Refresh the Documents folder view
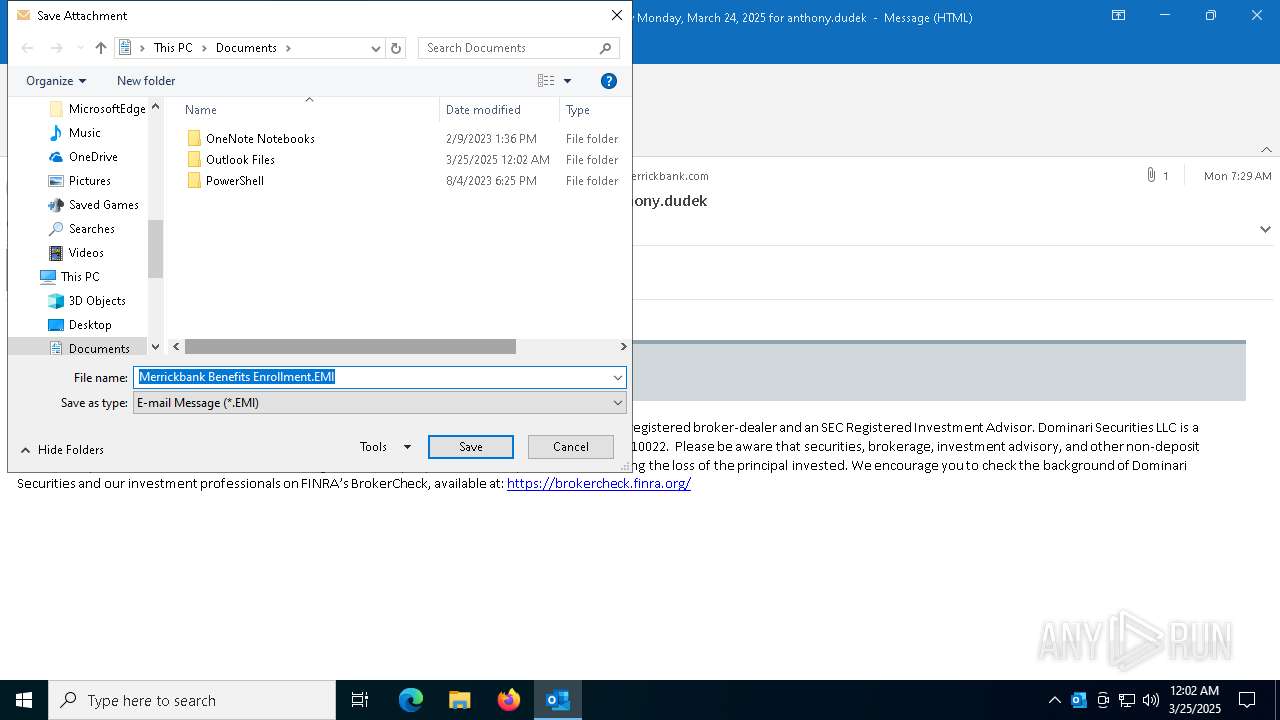 point(396,48)
